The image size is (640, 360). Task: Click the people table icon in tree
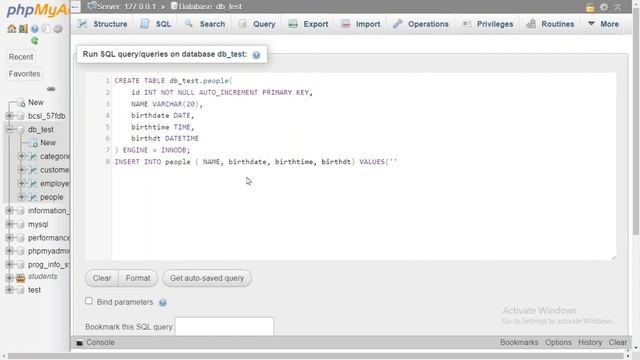(33, 197)
